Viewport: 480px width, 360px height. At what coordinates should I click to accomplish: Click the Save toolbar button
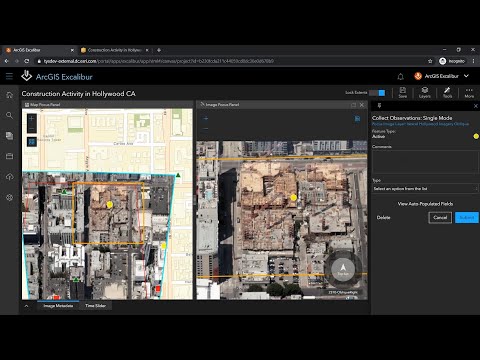coord(403,92)
